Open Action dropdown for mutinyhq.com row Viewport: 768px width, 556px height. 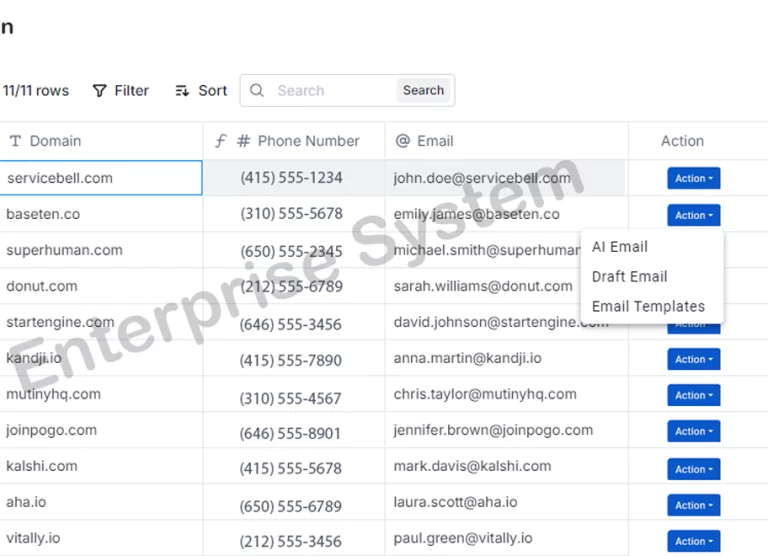tap(694, 395)
